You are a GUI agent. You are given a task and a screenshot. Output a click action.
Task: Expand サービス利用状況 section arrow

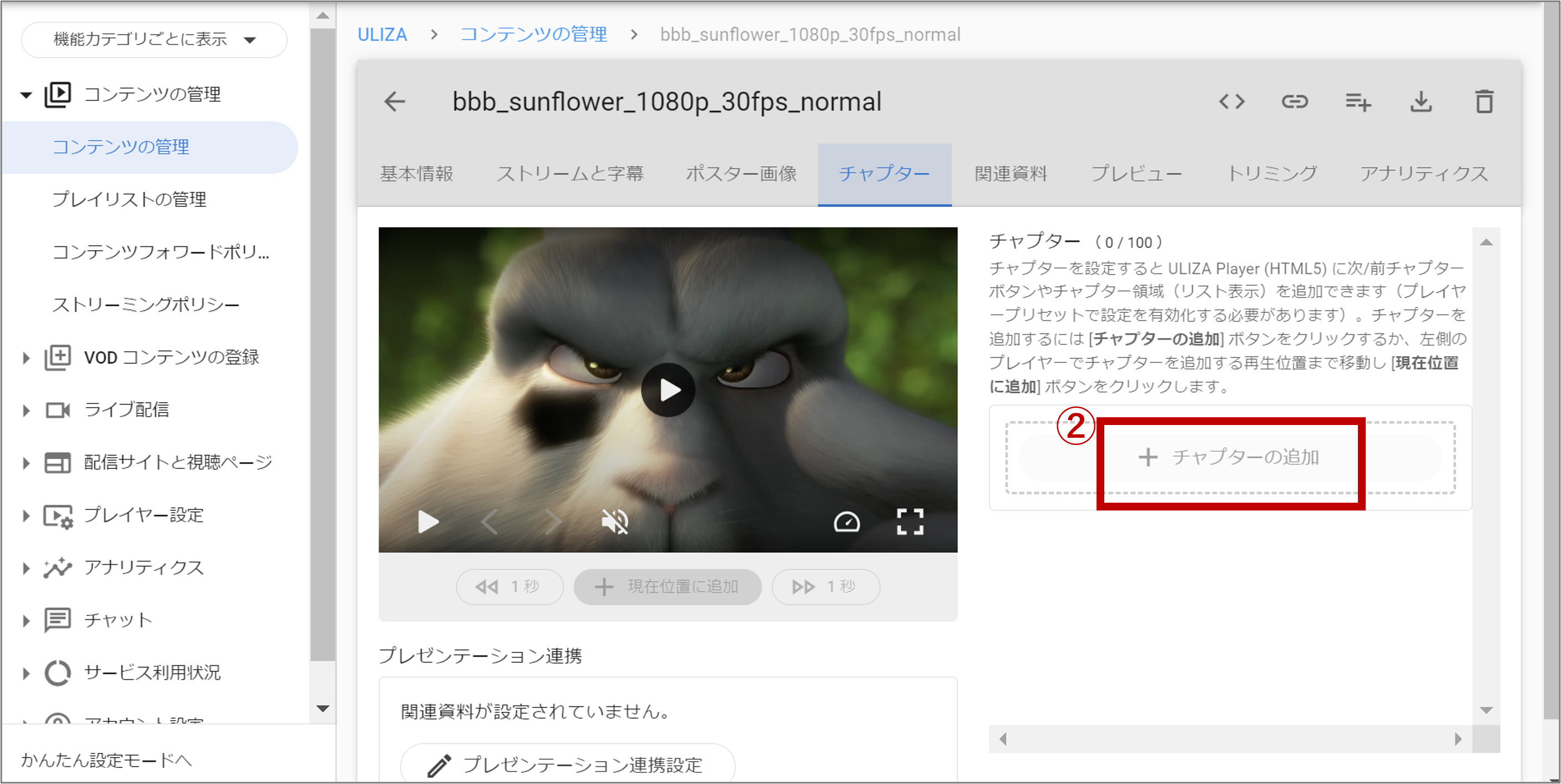point(26,673)
